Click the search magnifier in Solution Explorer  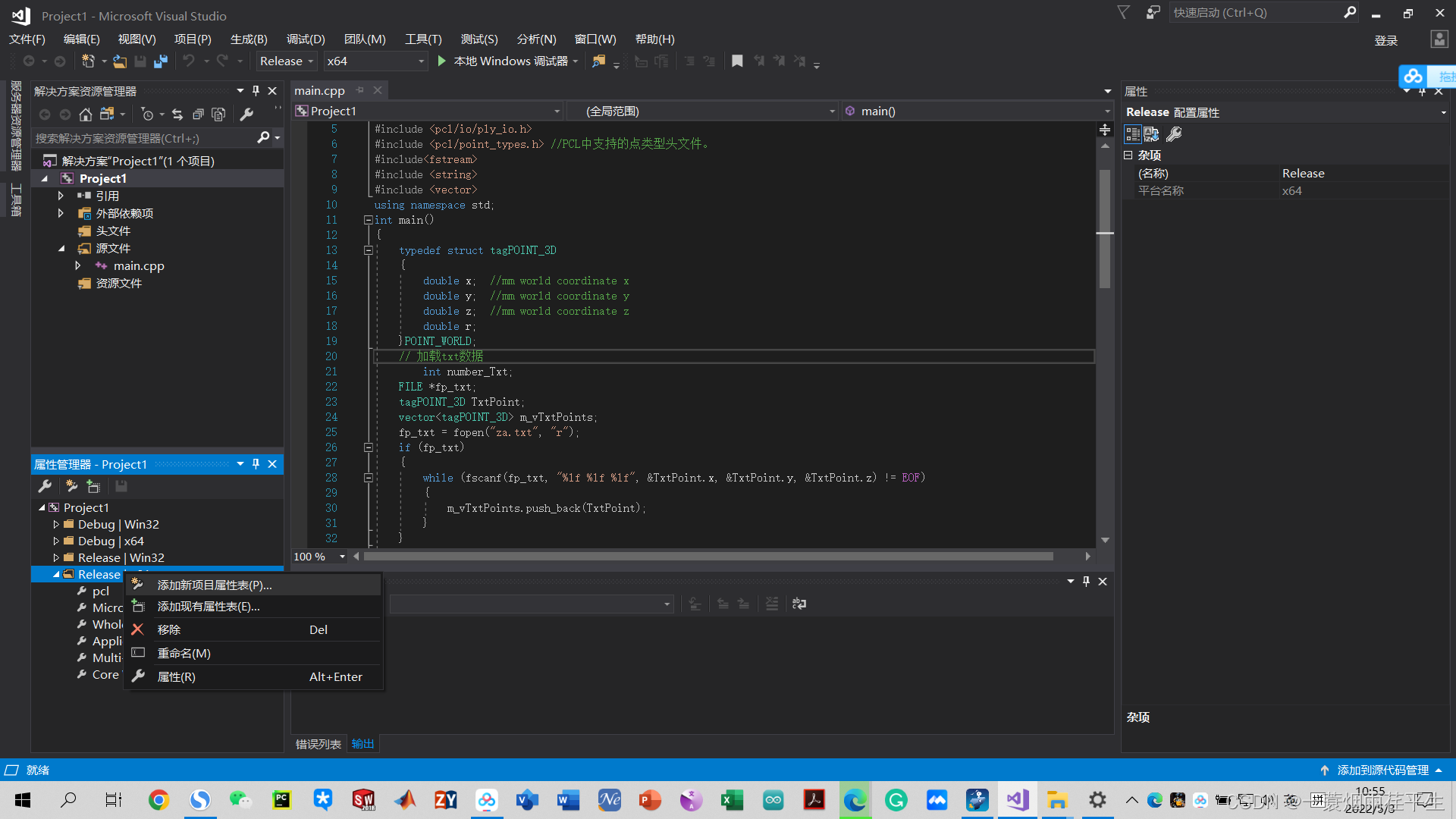[x=263, y=137]
